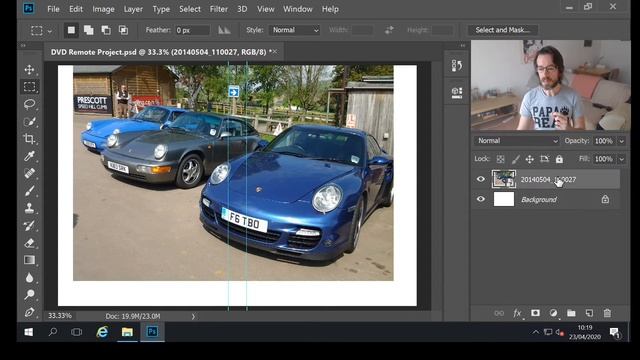Toggle prevent artboard auto-nesting lock
This screenshot has height=360, width=640.
[x=544, y=159]
